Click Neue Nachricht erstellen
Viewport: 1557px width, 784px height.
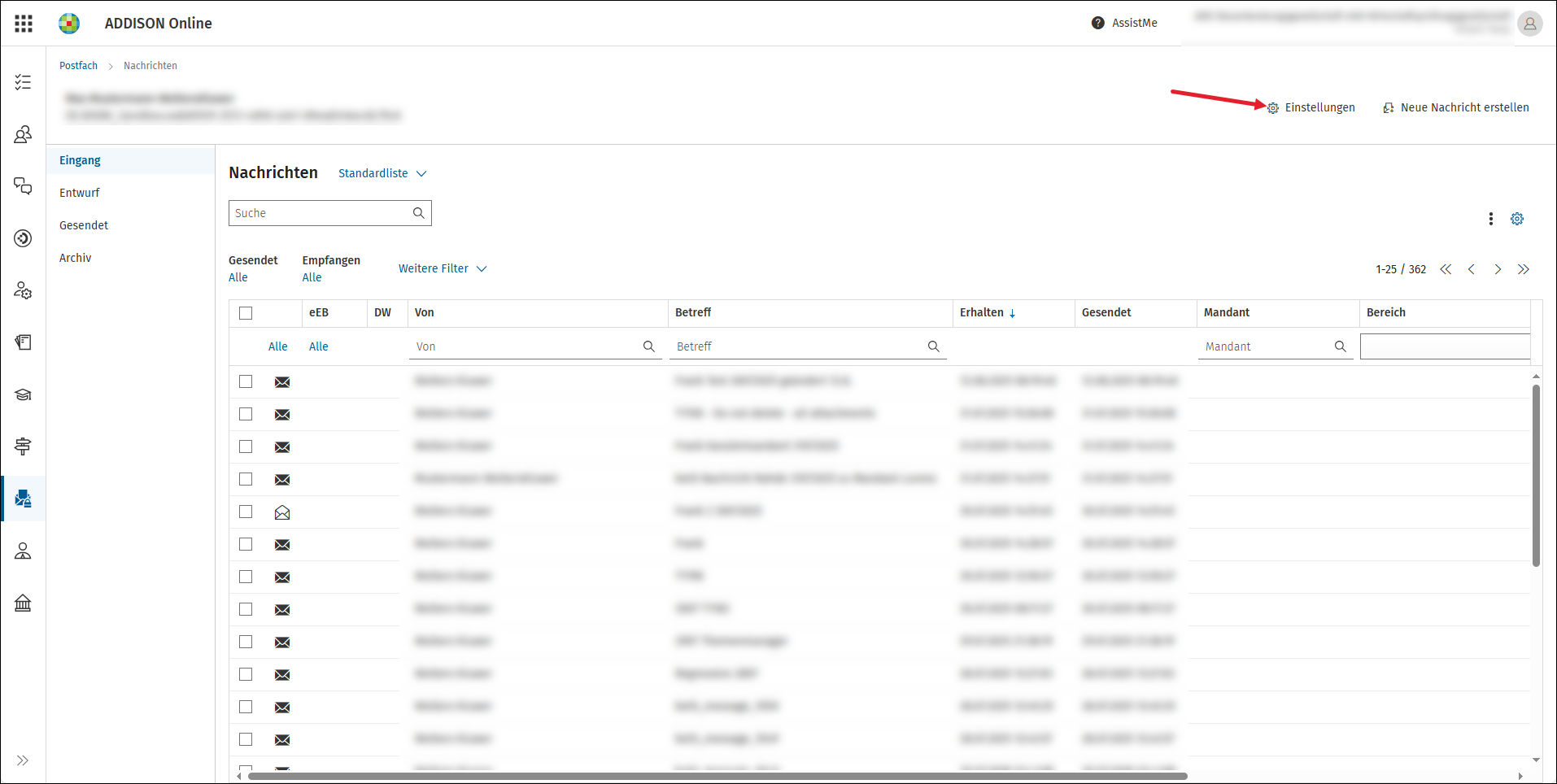click(1456, 107)
